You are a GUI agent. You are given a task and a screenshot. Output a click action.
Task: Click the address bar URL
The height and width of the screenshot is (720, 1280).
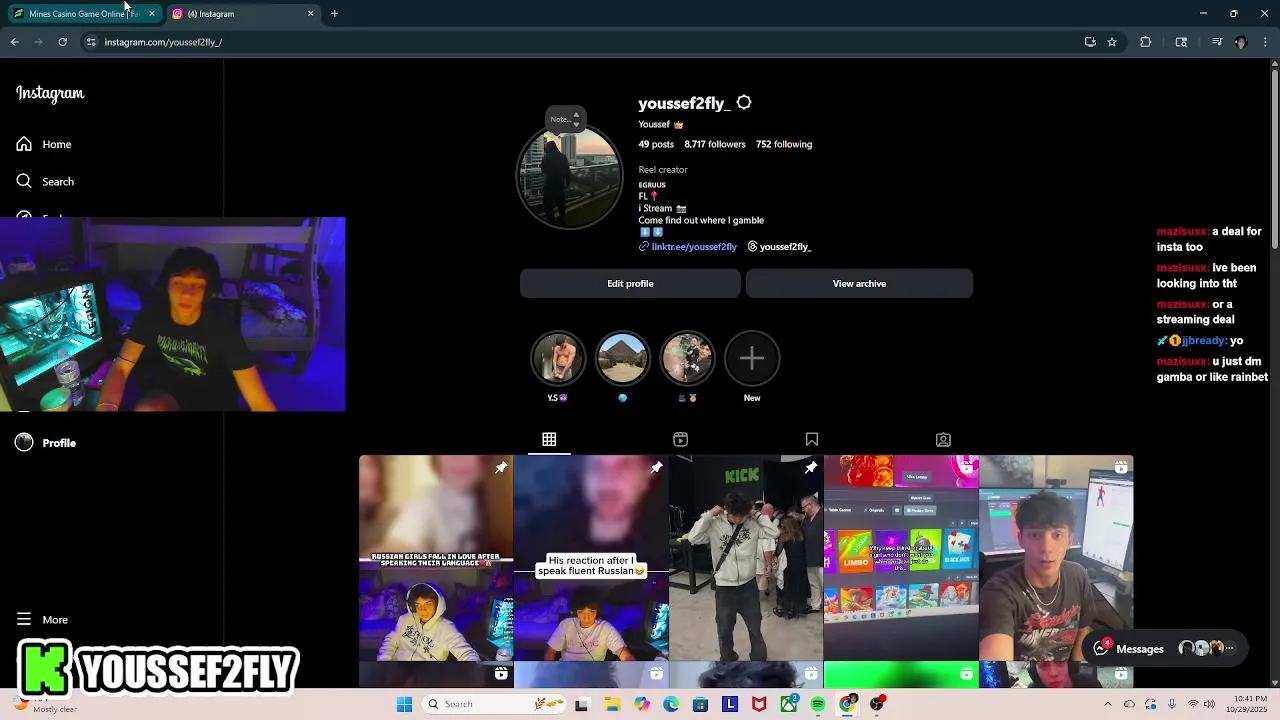pyautogui.click(x=163, y=42)
